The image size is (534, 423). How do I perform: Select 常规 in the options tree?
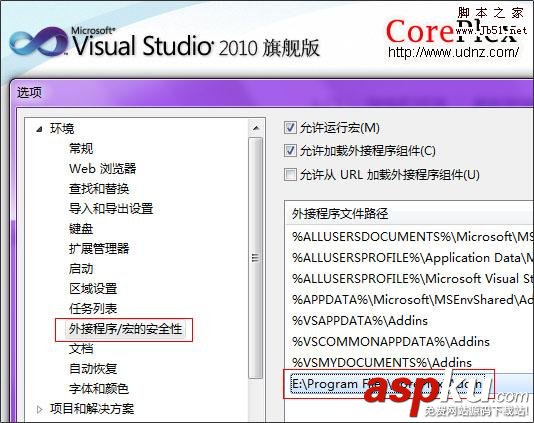click(x=81, y=148)
